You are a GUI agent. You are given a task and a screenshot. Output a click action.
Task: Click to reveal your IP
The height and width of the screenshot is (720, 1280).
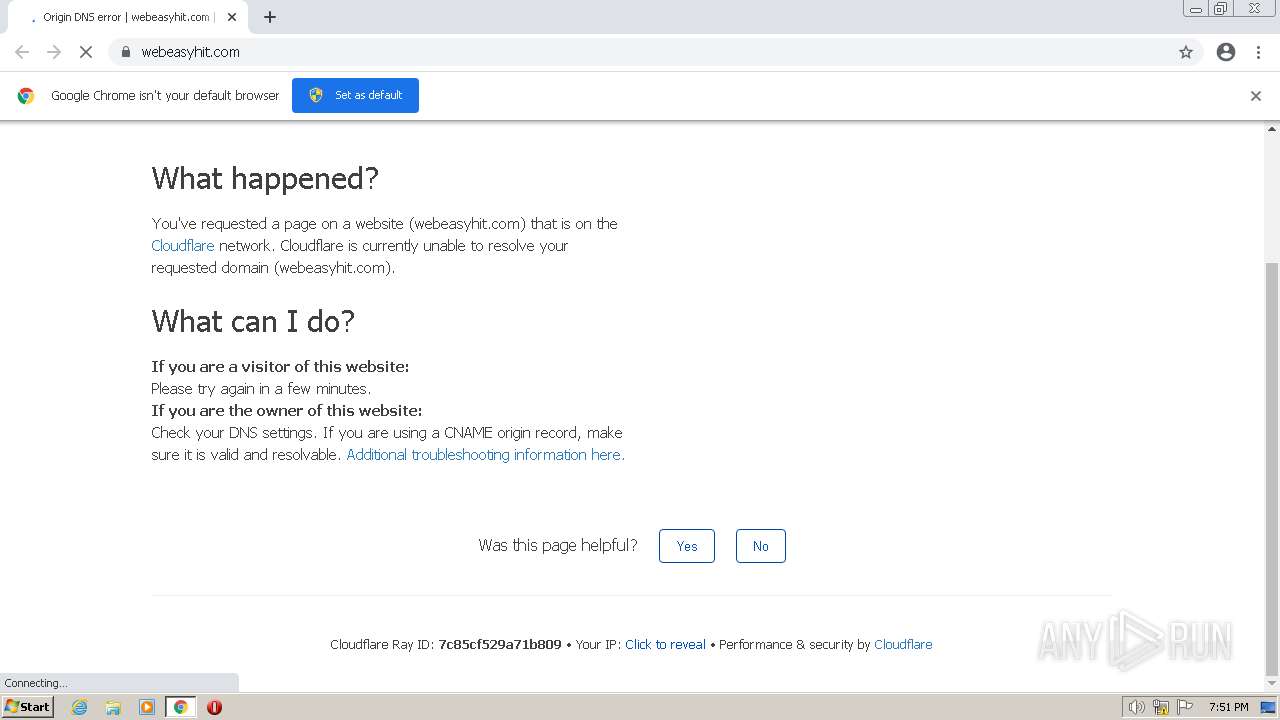coord(665,644)
